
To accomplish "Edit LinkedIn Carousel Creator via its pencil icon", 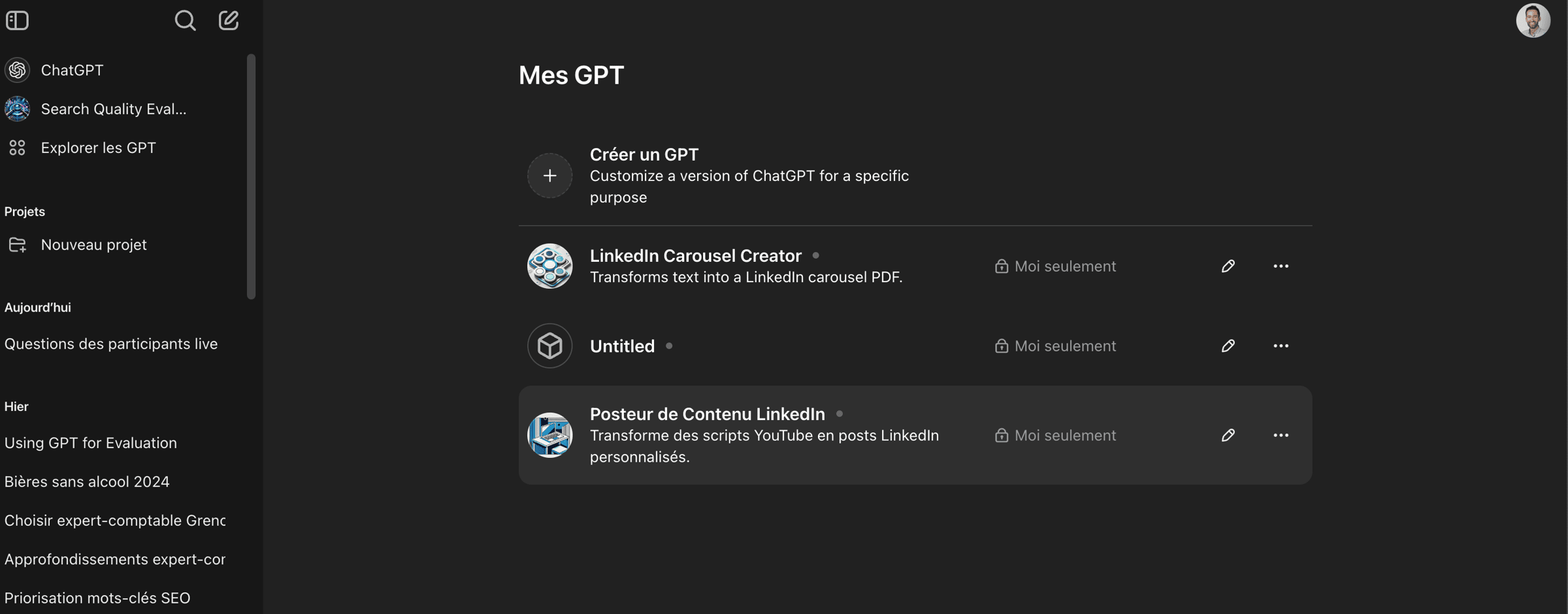I will click(x=1228, y=266).
